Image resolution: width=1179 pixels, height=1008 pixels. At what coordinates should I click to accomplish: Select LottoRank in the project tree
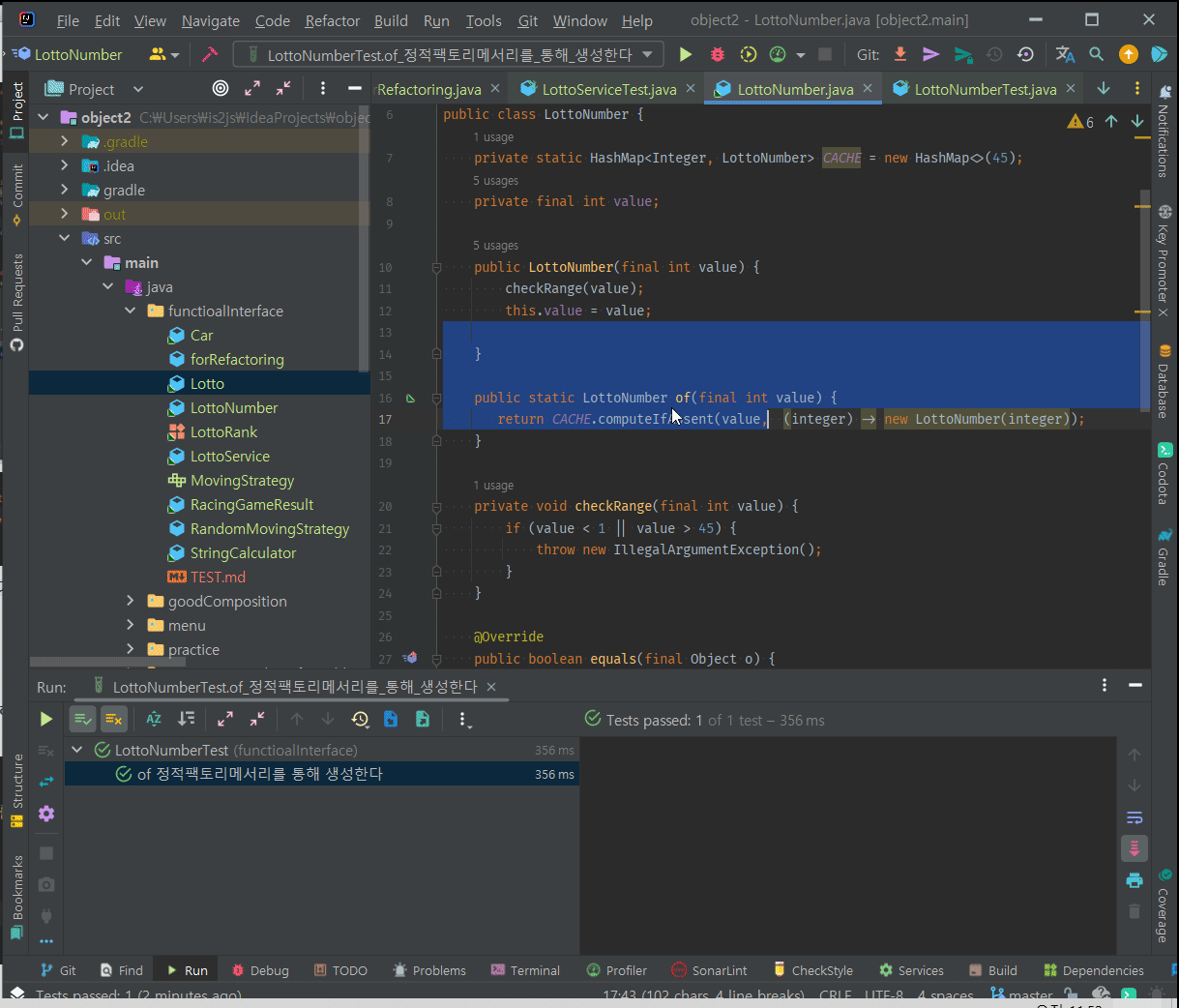223,432
